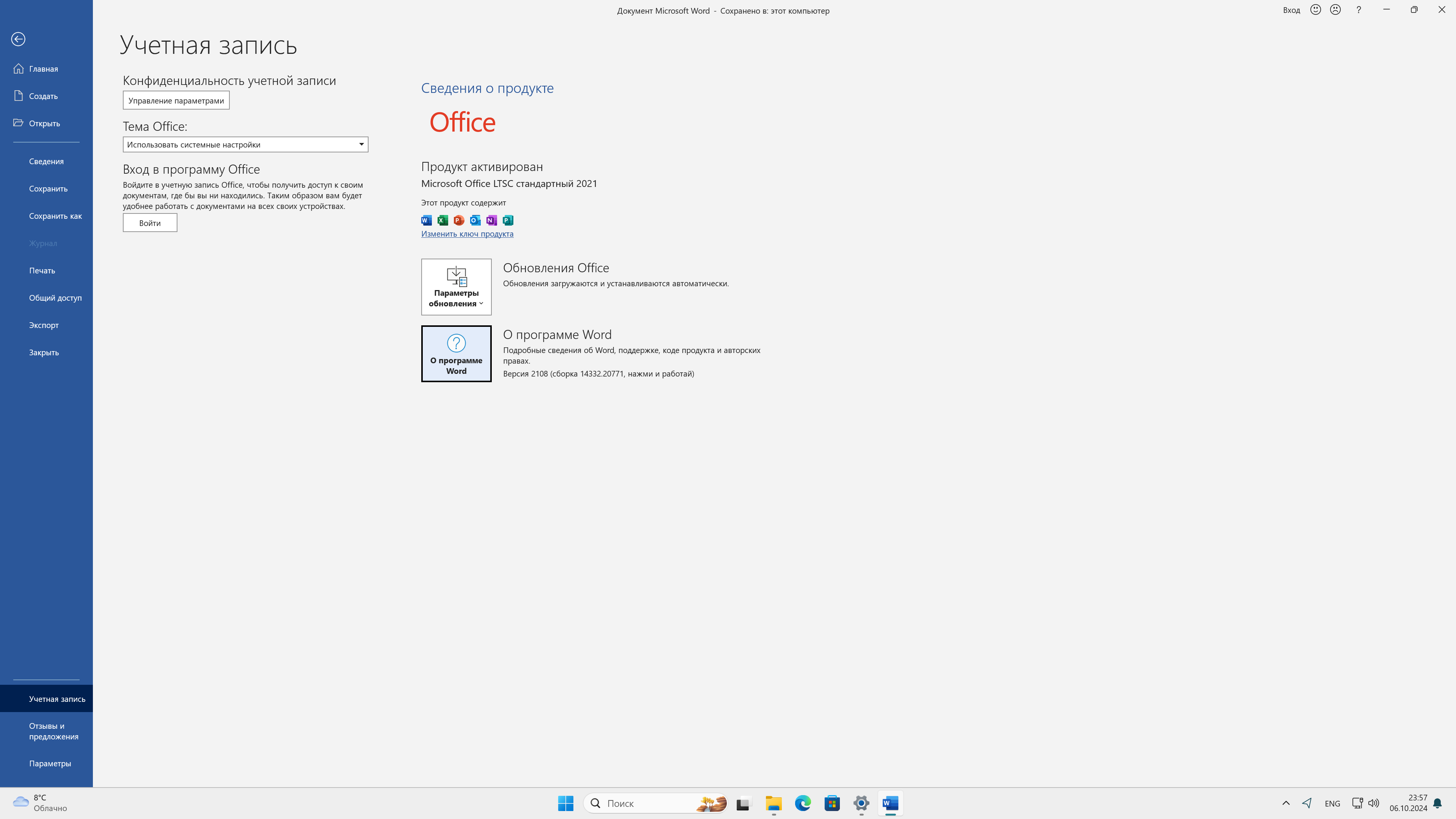The width and height of the screenshot is (1456, 819).
Task: Open Сохранить как page
Action: click(x=46, y=216)
